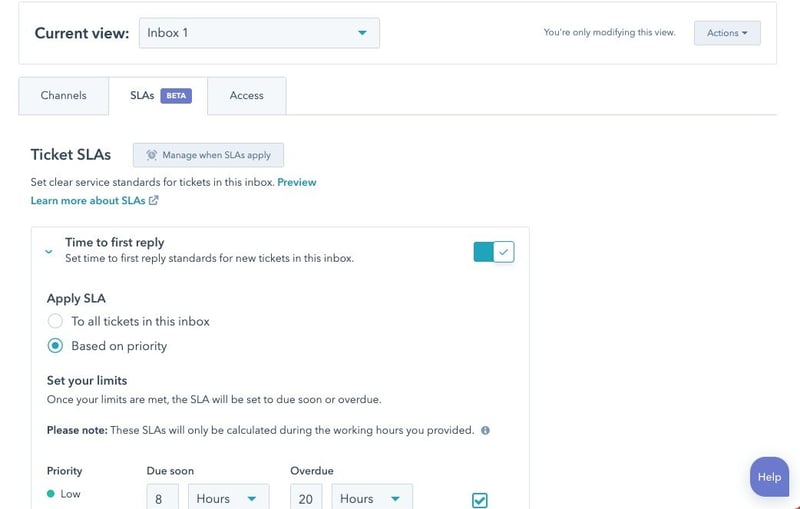Open the Current view Inbox 1 dropdown
The width and height of the screenshot is (800, 509).
tap(259, 33)
